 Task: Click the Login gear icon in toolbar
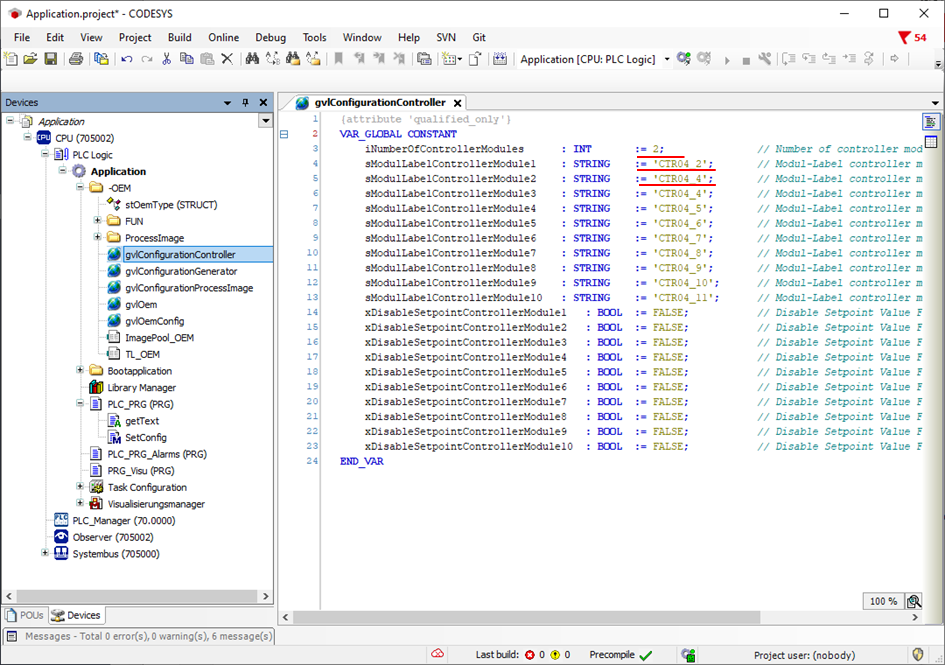point(684,59)
